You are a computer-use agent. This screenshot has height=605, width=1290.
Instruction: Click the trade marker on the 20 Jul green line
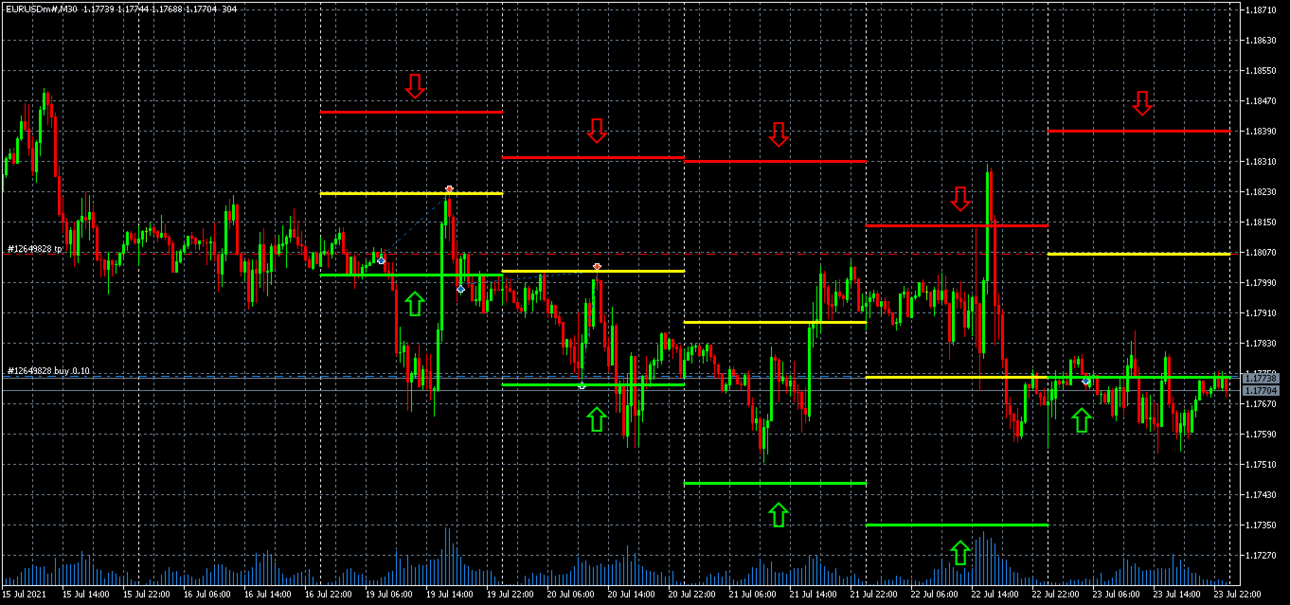pos(582,386)
